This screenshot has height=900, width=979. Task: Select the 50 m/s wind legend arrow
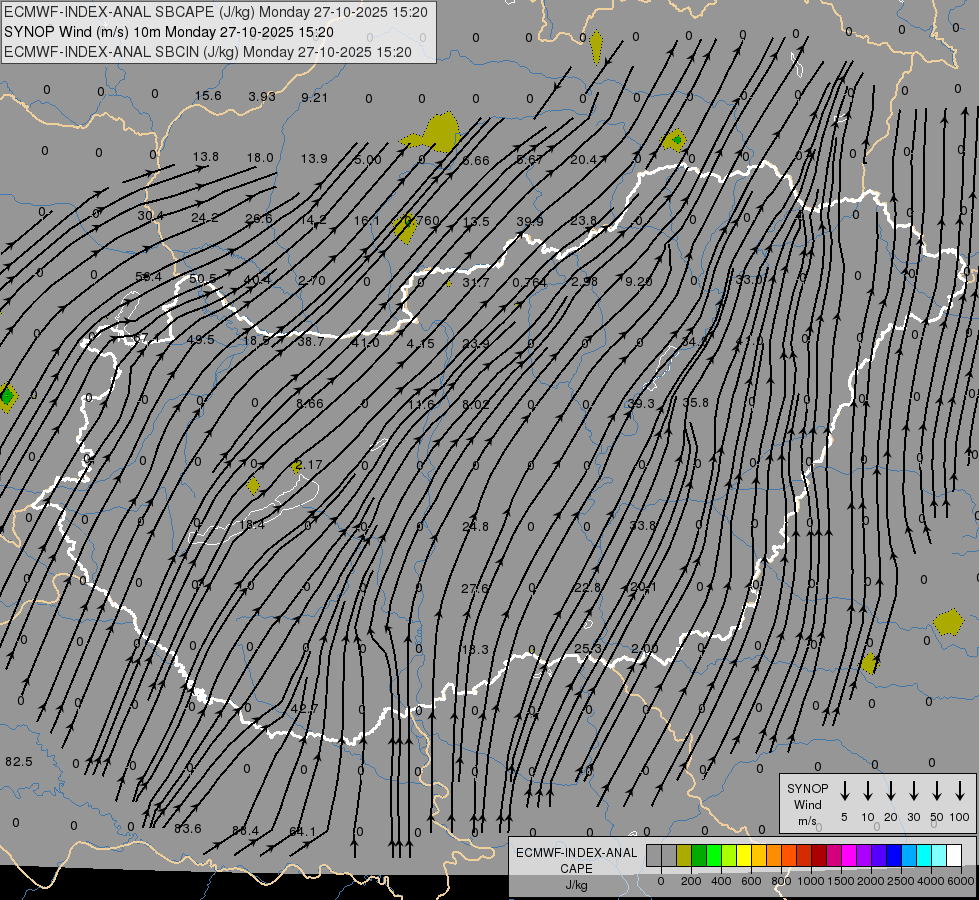tap(937, 791)
